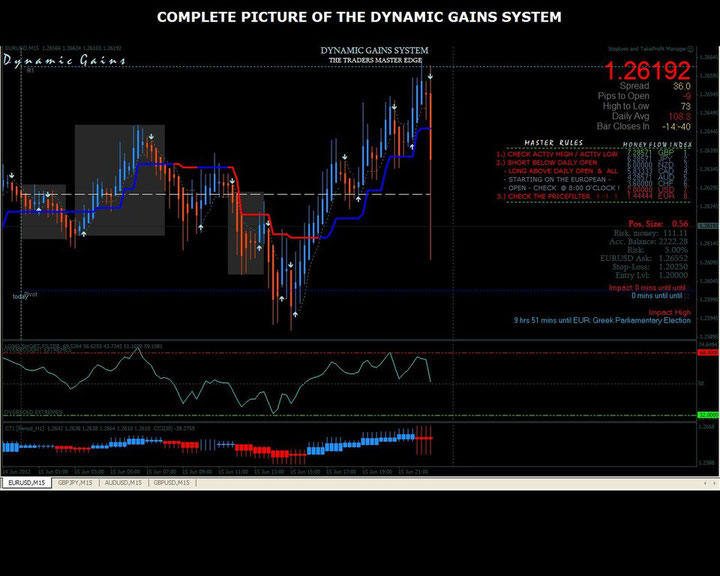Click the GBP row in Money Flow Index
The width and height of the screenshot is (720, 576).
[x=658, y=152]
